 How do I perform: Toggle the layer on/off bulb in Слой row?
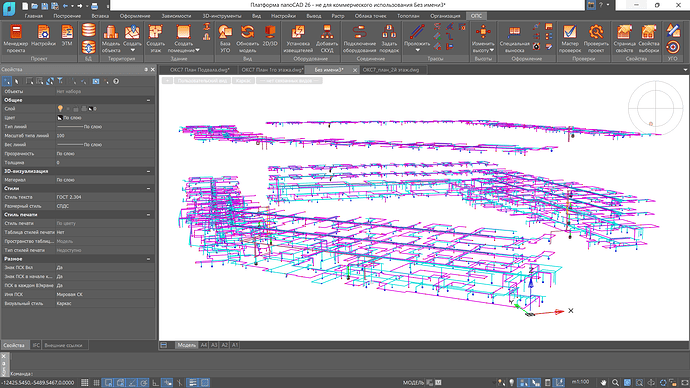[x=60, y=109]
